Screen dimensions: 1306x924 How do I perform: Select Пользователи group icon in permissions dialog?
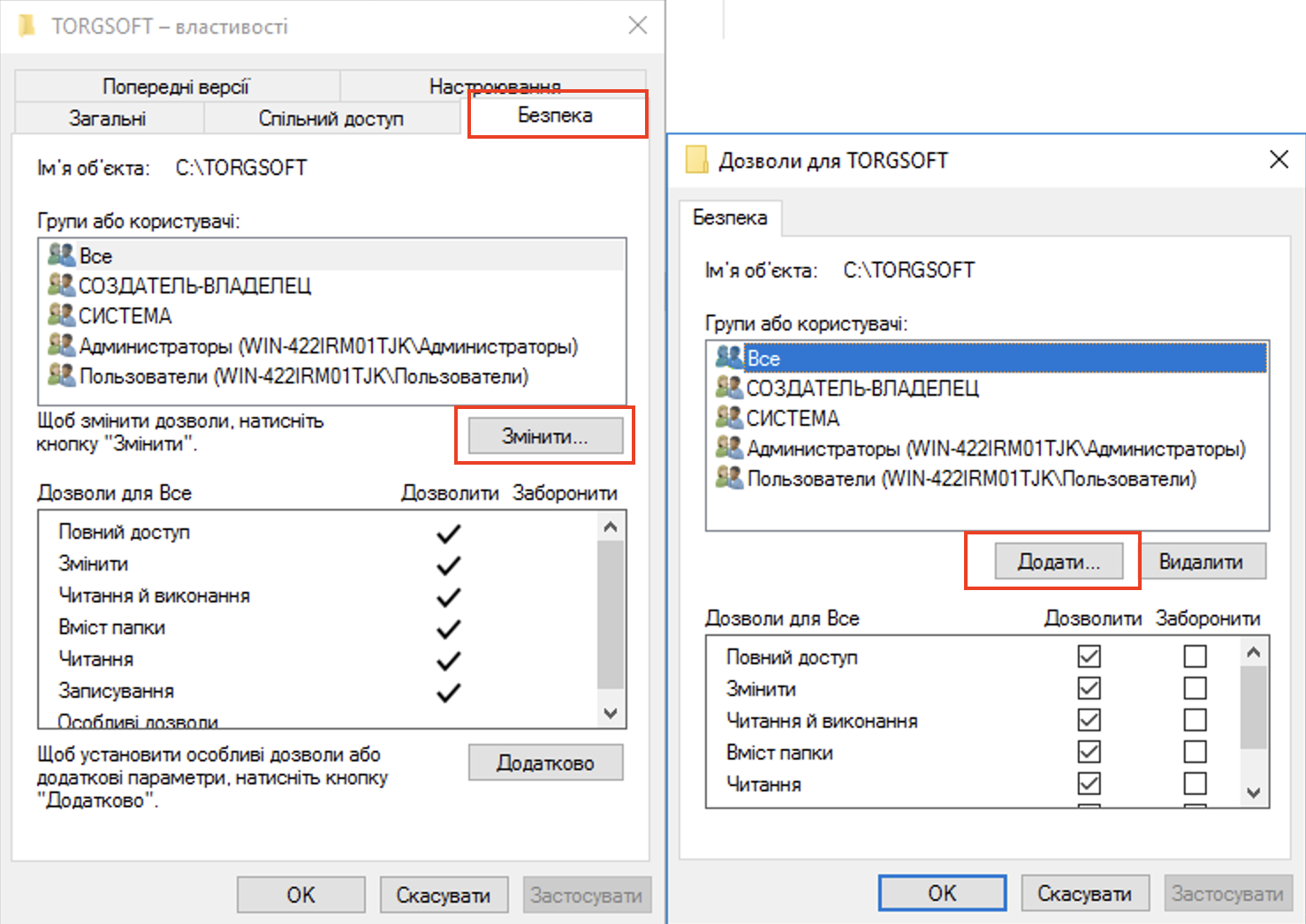pos(729,478)
